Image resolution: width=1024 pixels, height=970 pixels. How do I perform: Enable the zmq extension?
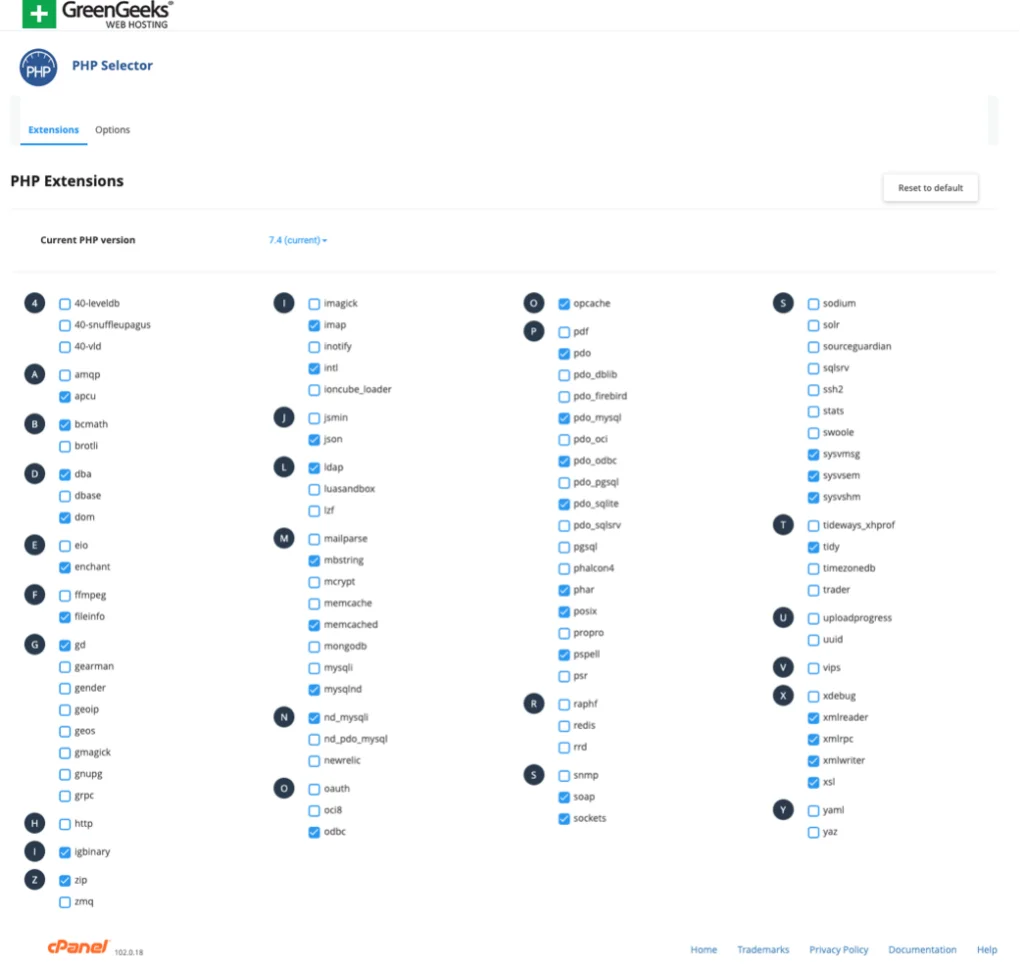(x=65, y=902)
